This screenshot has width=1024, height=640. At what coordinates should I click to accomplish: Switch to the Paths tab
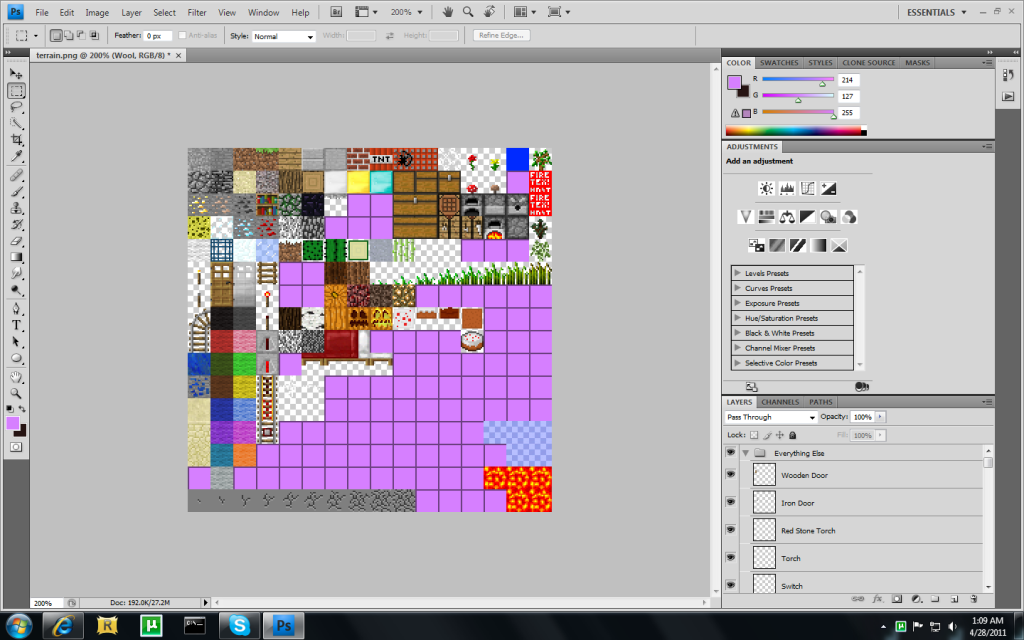820,402
